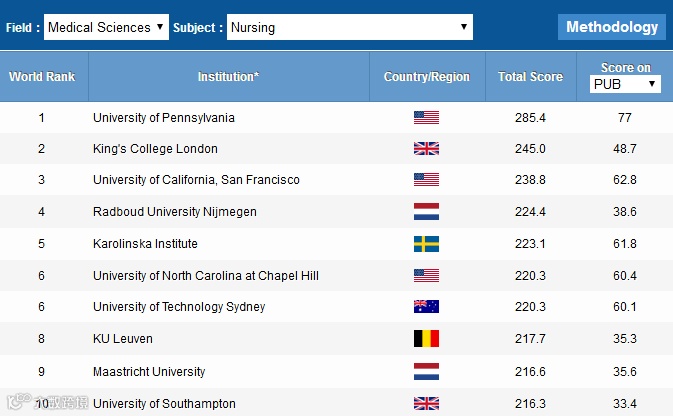This screenshot has height=416, width=673.
Task: Click the Country/Region column header
Action: [x=426, y=76]
